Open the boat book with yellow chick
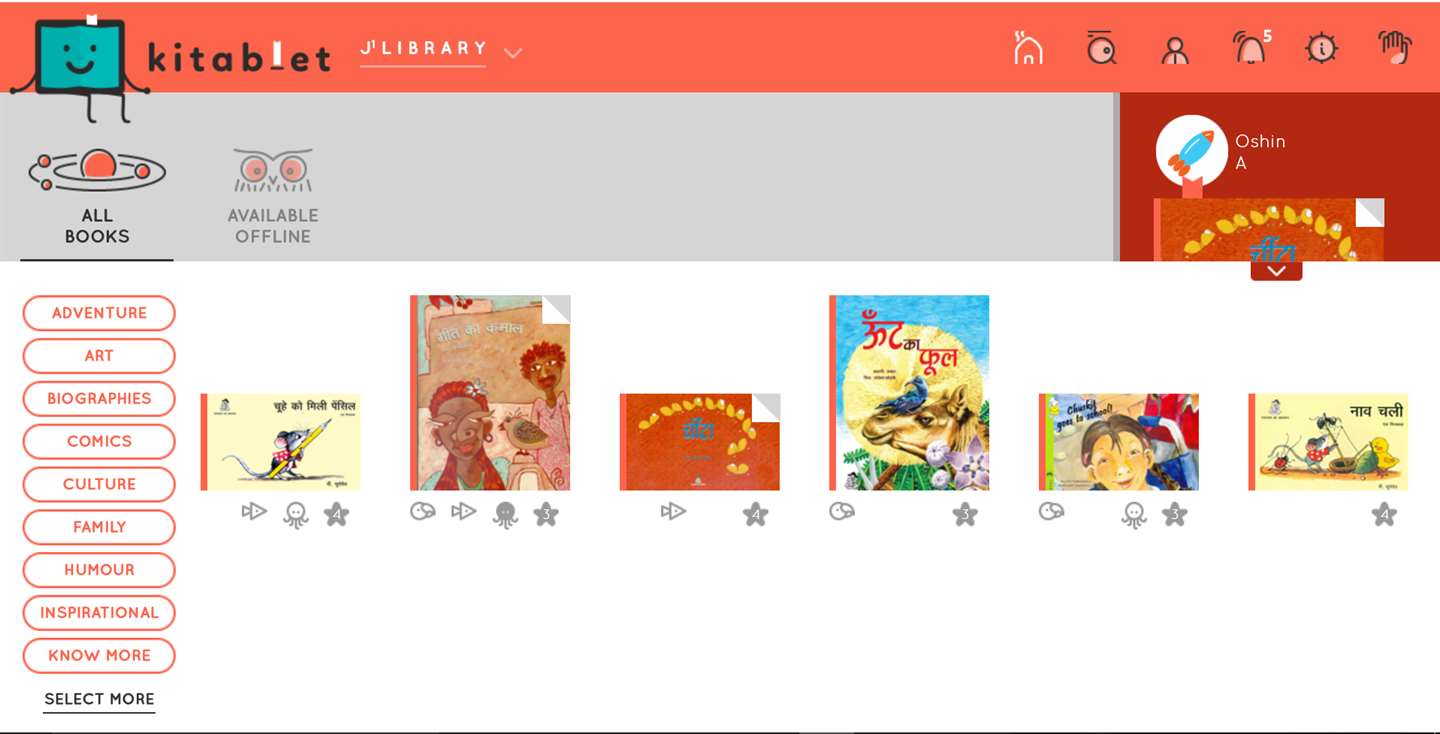 (x=1328, y=442)
